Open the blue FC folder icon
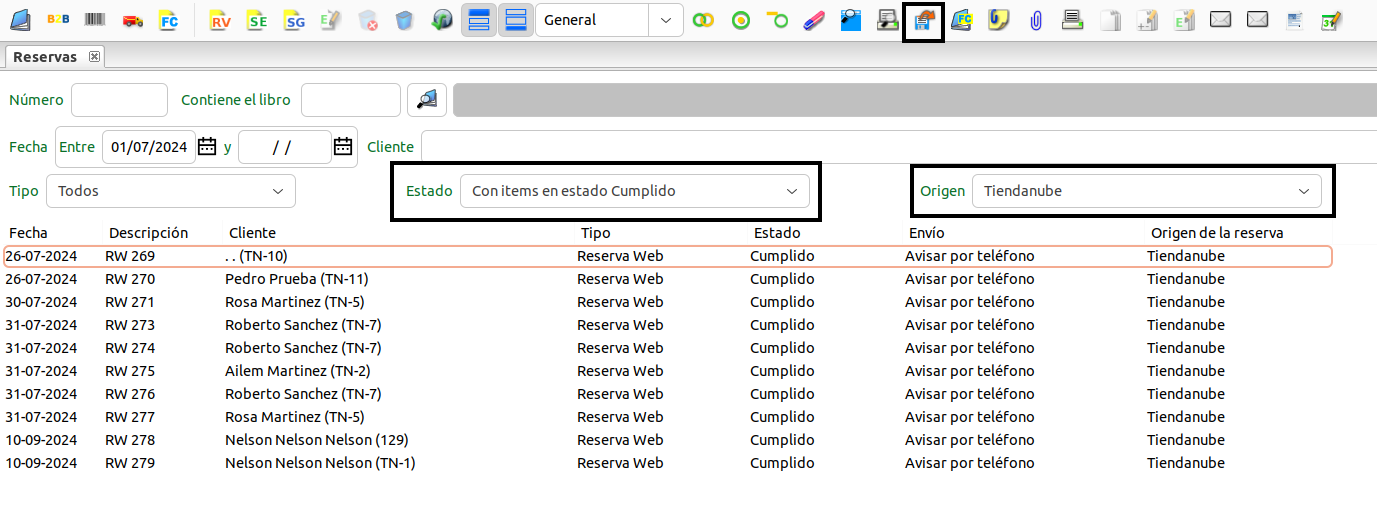 pyautogui.click(x=962, y=20)
